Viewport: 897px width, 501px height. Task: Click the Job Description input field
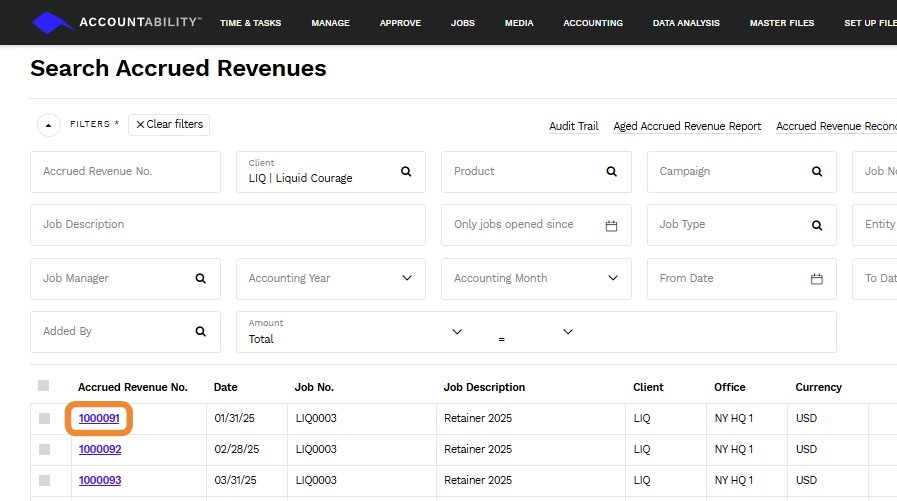click(228, 225)
